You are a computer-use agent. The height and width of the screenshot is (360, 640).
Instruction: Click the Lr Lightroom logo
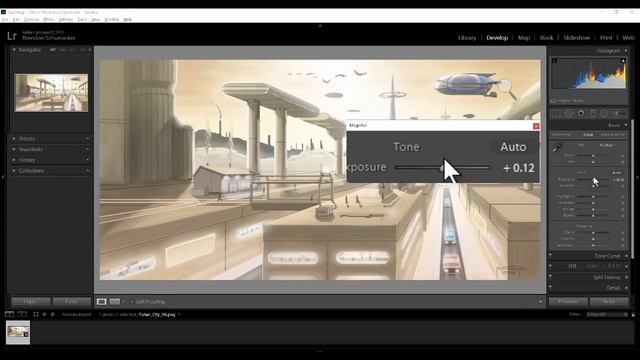pyautogui.click(x=12, y=36)
